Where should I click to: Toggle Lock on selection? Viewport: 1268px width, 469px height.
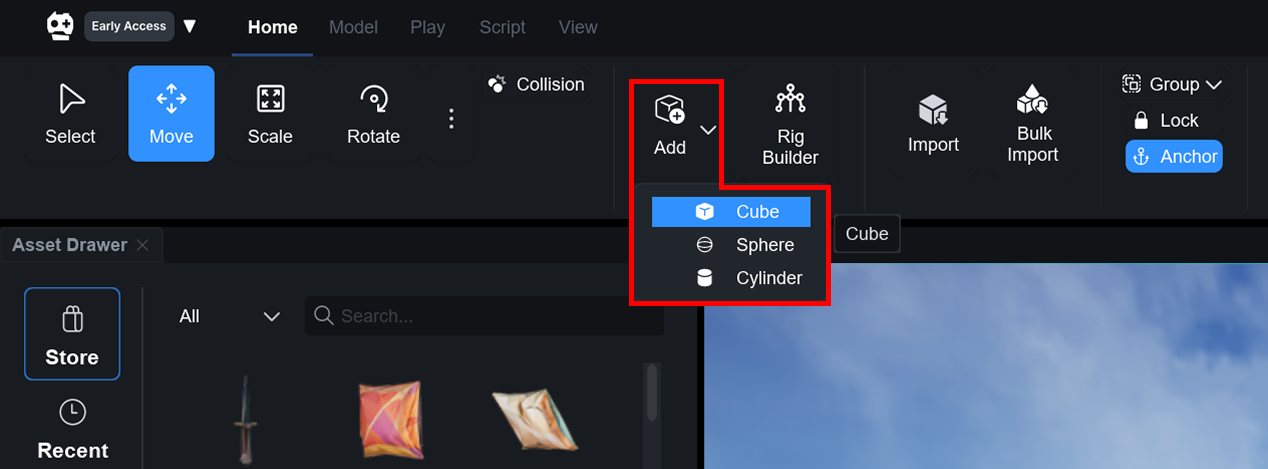click(x=1165, y=121)
